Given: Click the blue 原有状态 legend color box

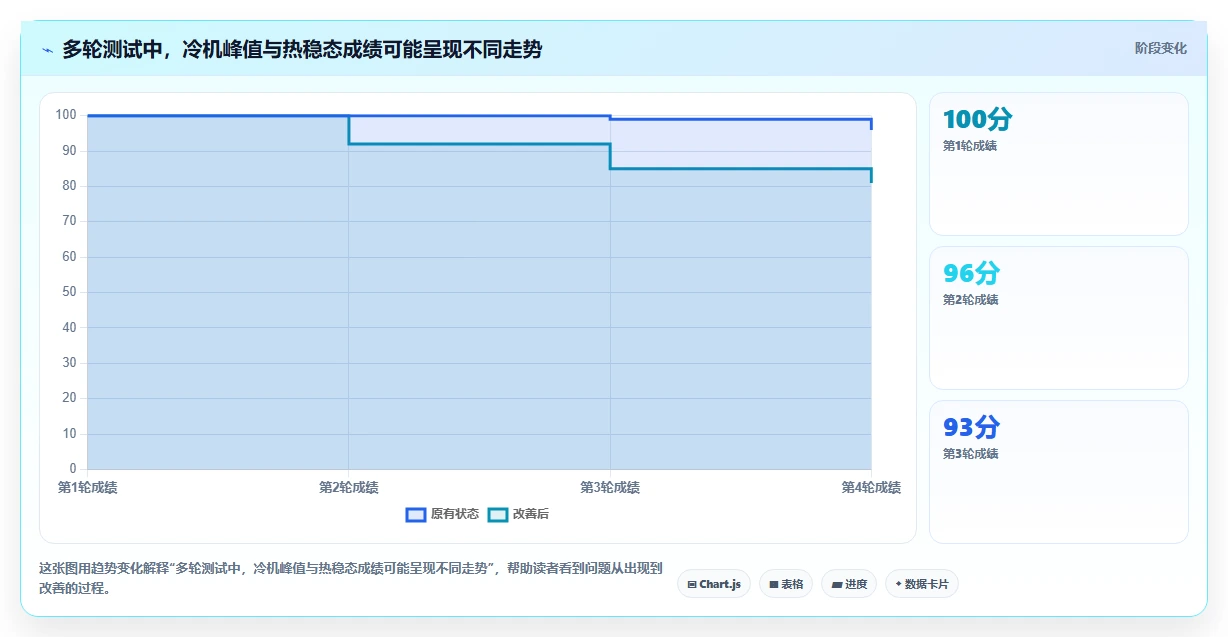Looking at the screenshot, I should pos(416,514).
